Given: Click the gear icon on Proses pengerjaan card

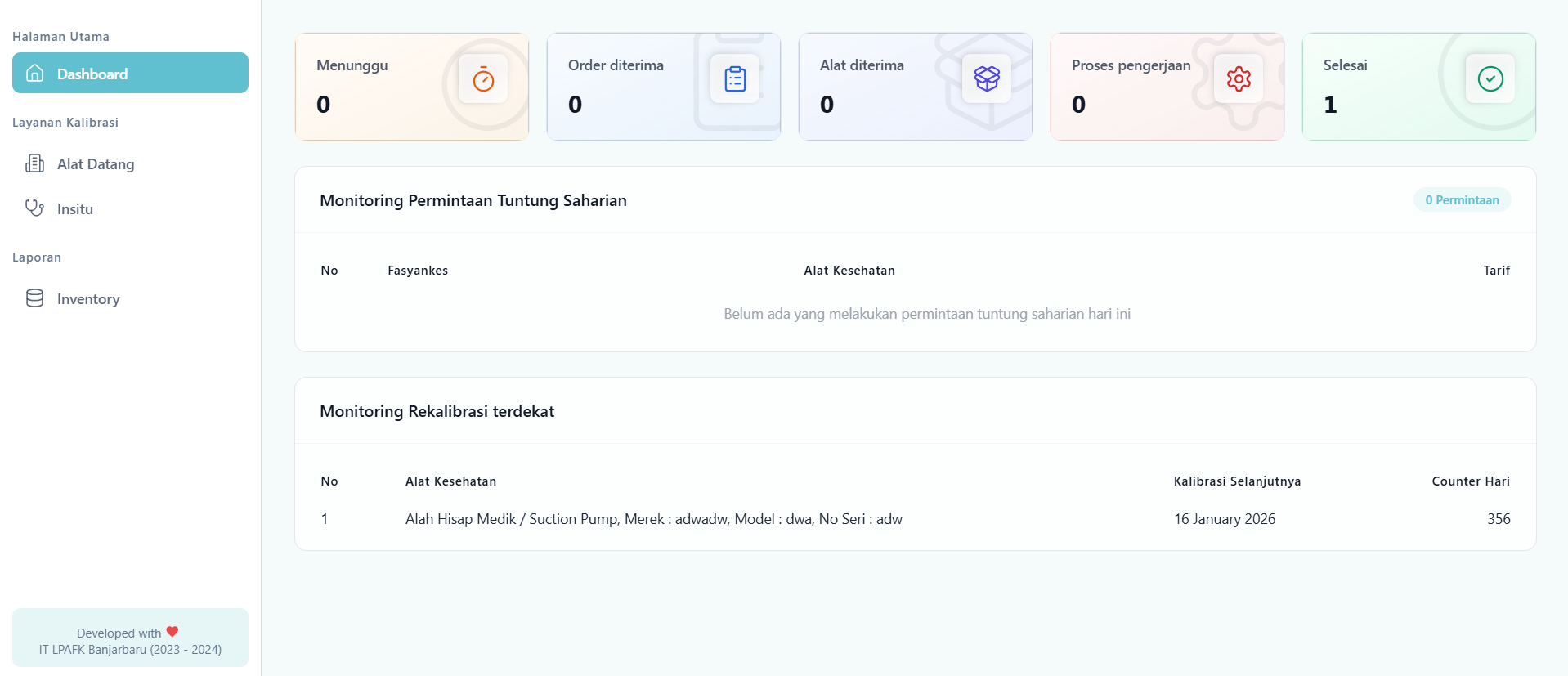Looking at the screenshot, I should click(1239, 78).
